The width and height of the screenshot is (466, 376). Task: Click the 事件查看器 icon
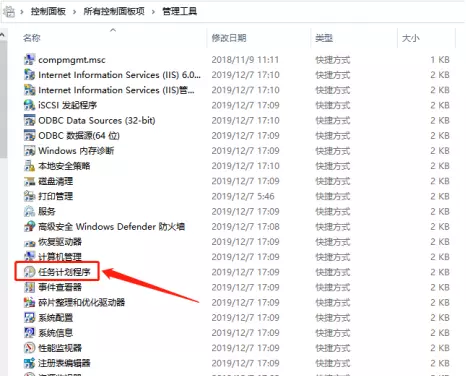(x=29, y=287)
